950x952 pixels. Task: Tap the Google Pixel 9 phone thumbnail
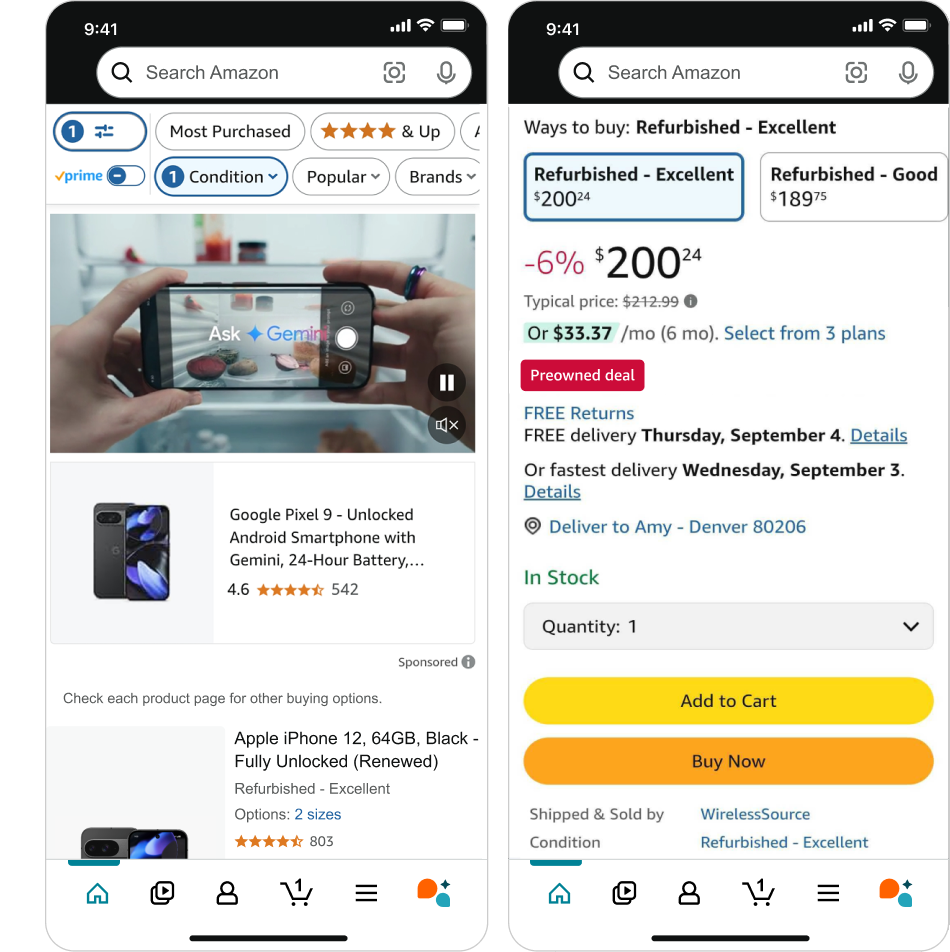click(132, 552)
